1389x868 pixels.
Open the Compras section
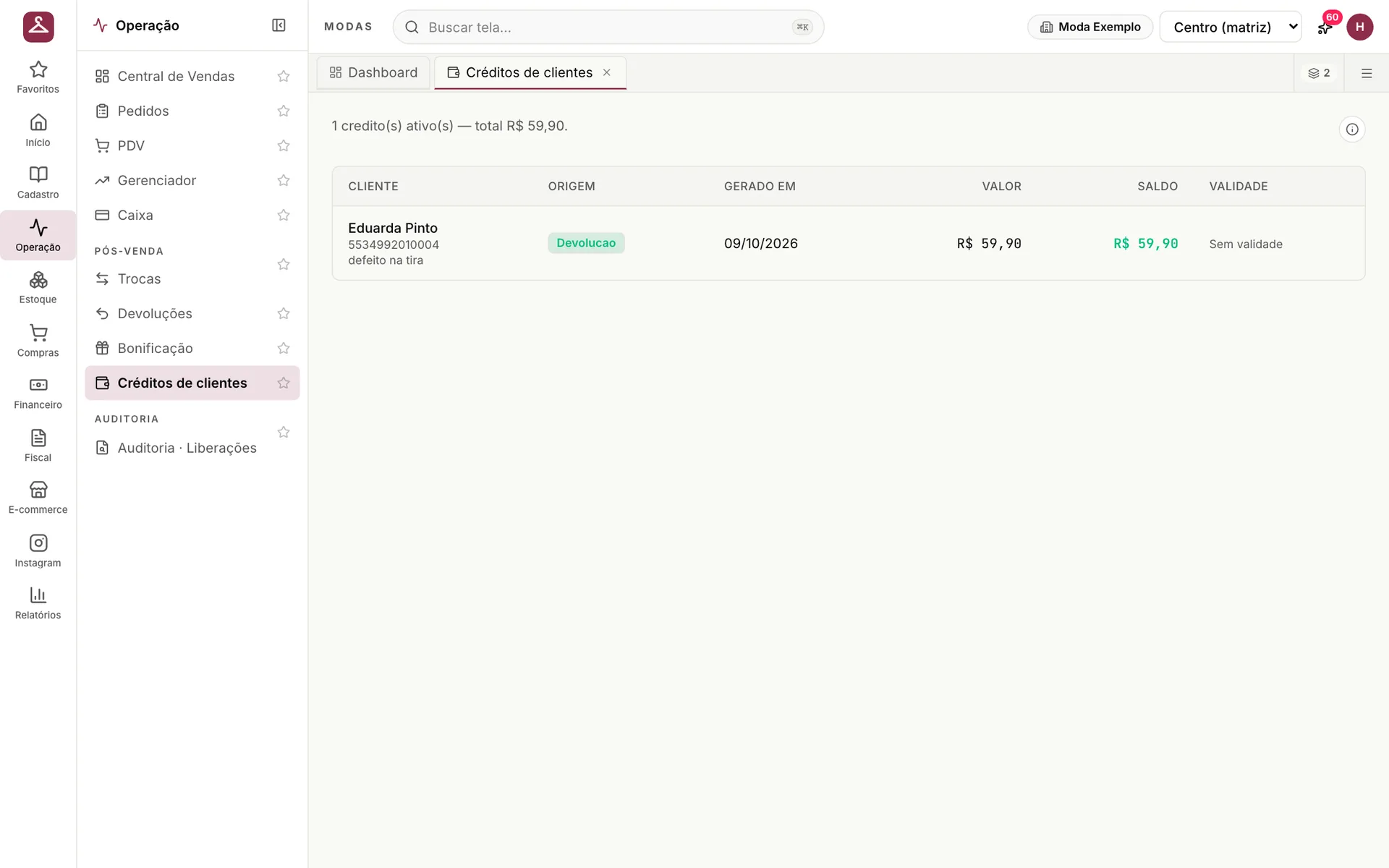coord(38,341)
